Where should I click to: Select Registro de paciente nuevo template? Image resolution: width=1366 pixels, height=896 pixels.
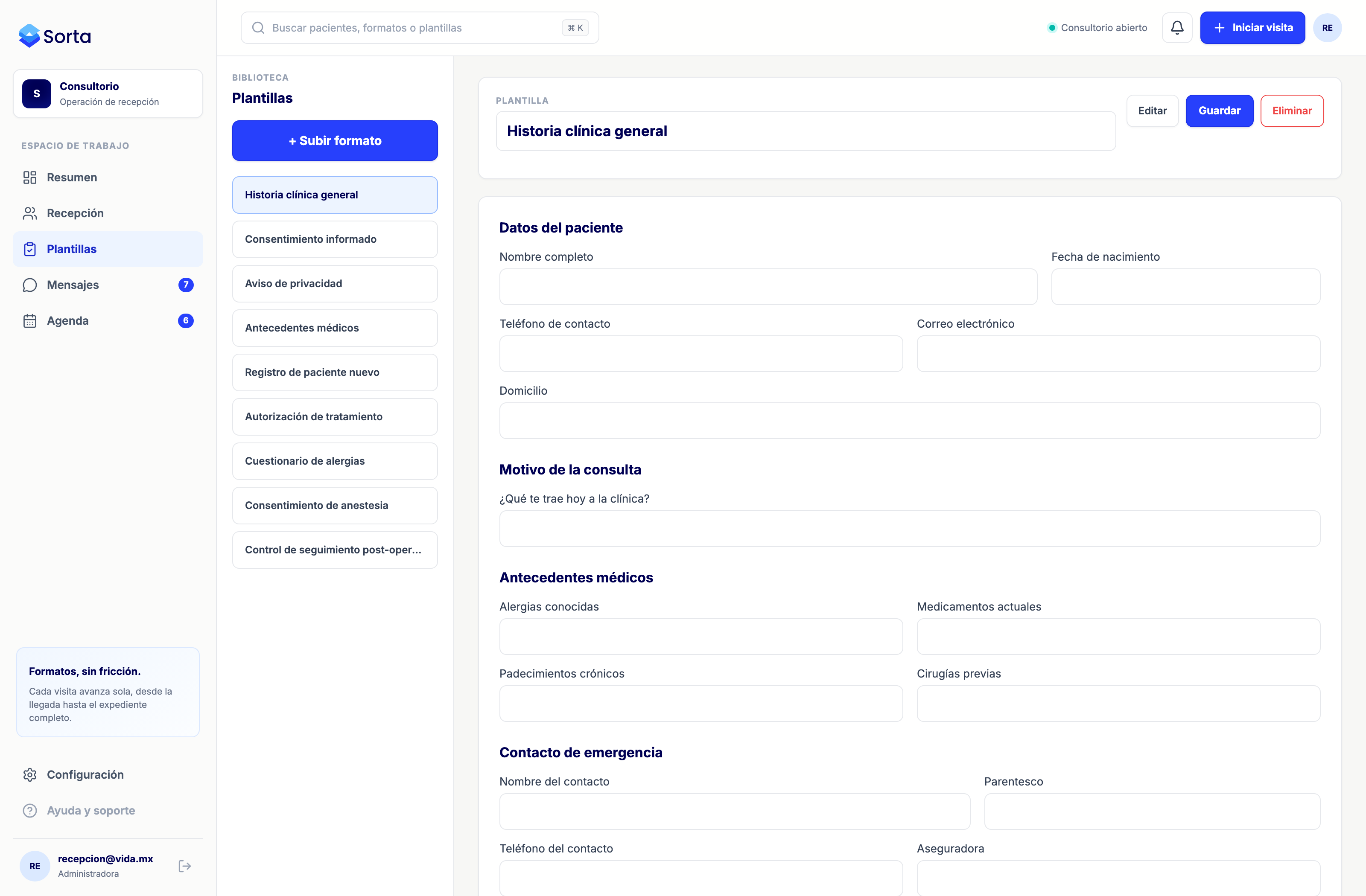tap(335, 372)
